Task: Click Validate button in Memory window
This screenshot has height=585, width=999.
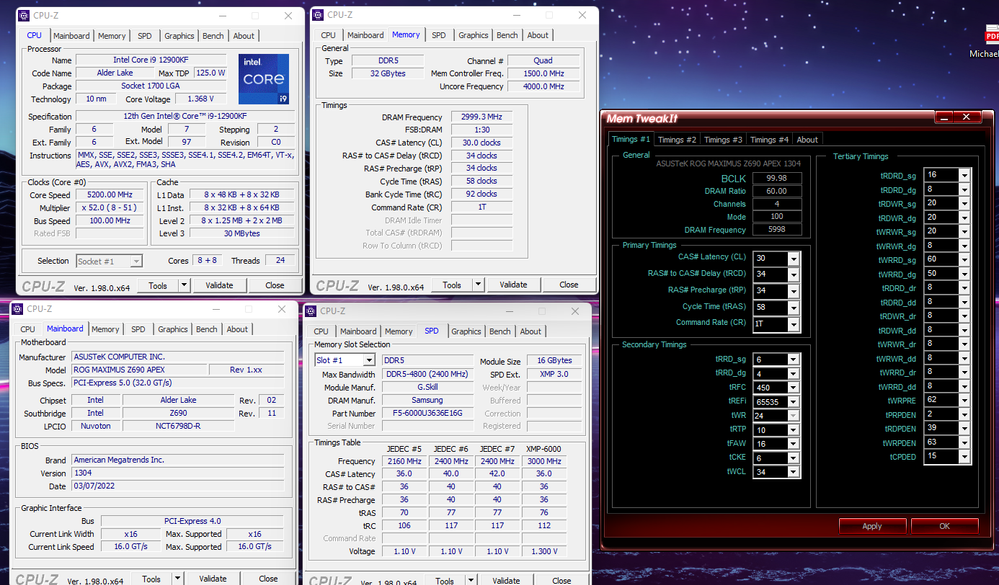Action: pos(513,284)
